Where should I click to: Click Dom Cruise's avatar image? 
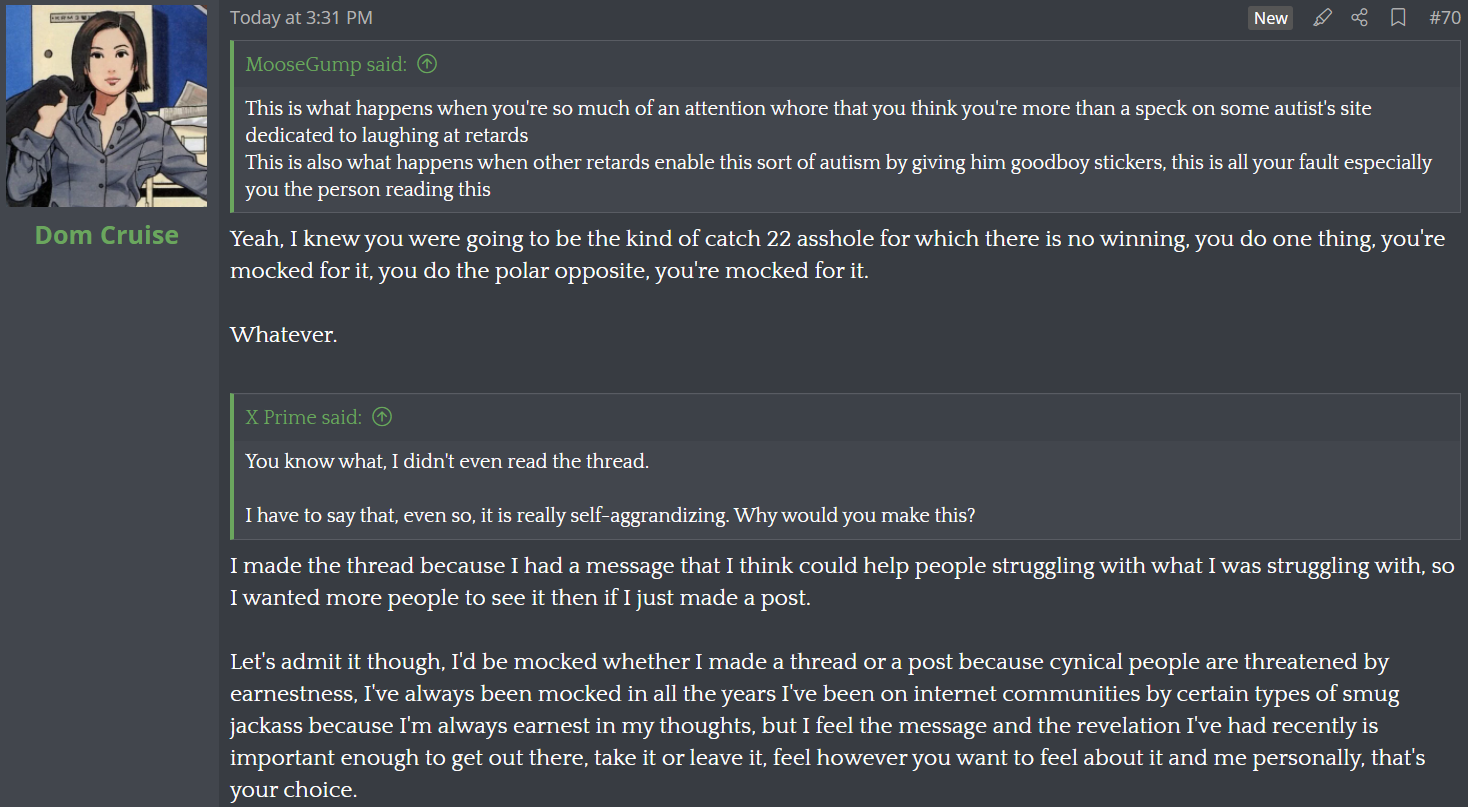(107, 106)
